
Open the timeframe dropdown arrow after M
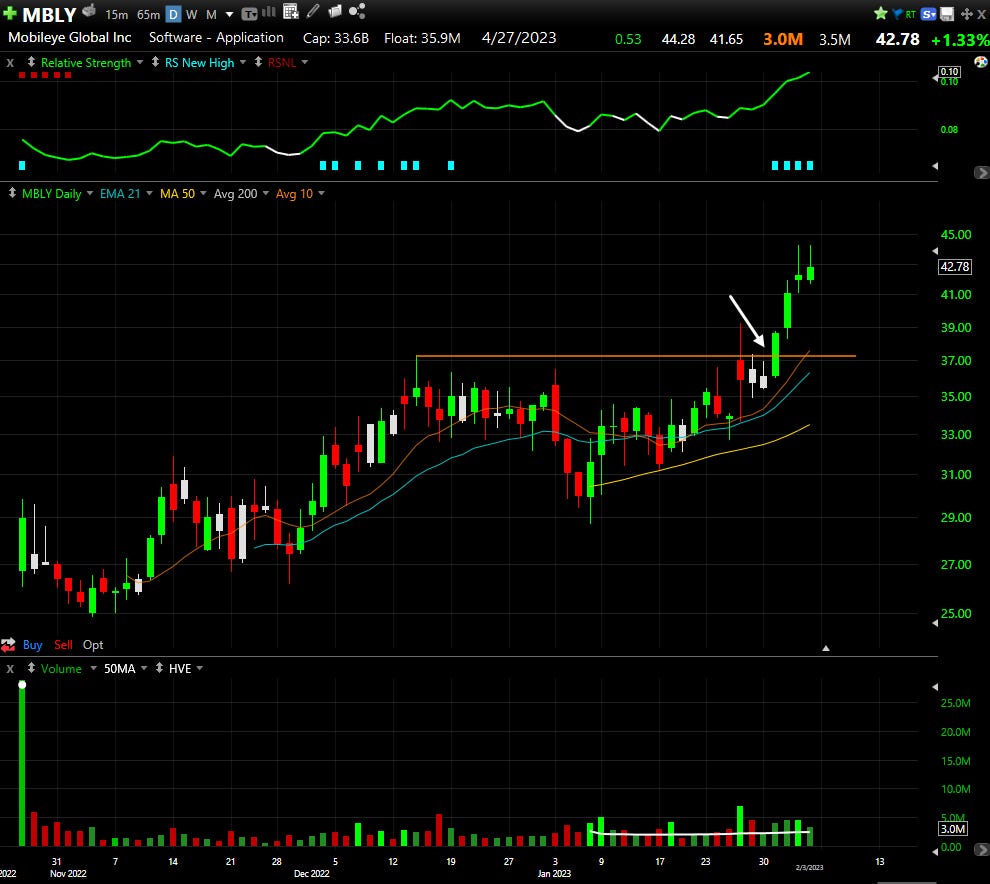(x=229, y=14)
